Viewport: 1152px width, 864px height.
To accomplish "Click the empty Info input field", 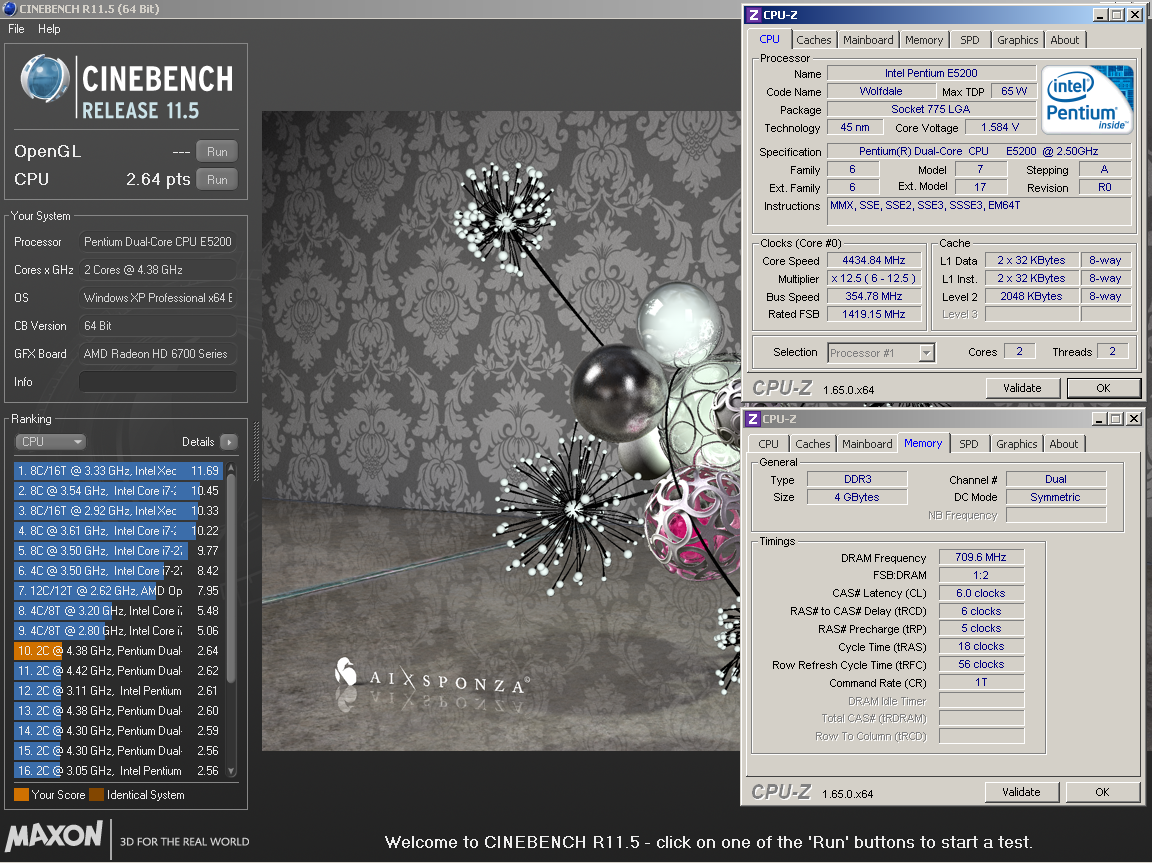I will [x=158, y=382].
